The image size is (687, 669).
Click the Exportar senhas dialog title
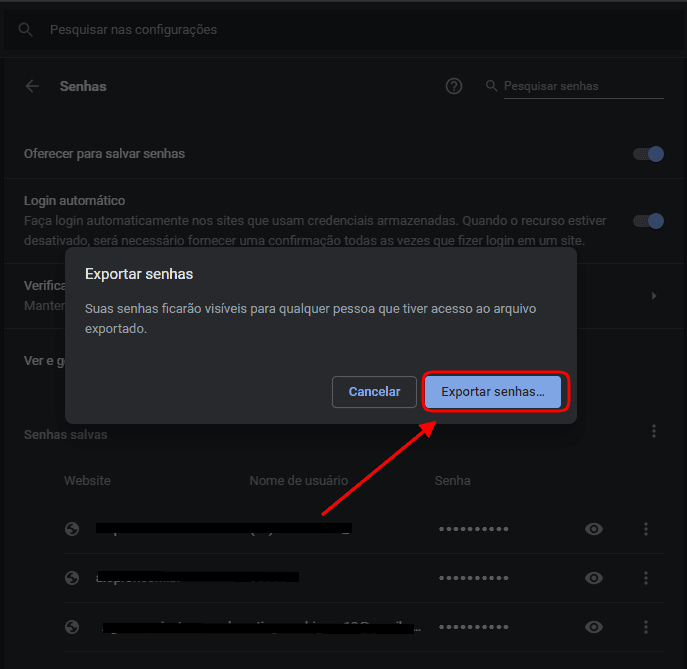(x=139, y=274)
